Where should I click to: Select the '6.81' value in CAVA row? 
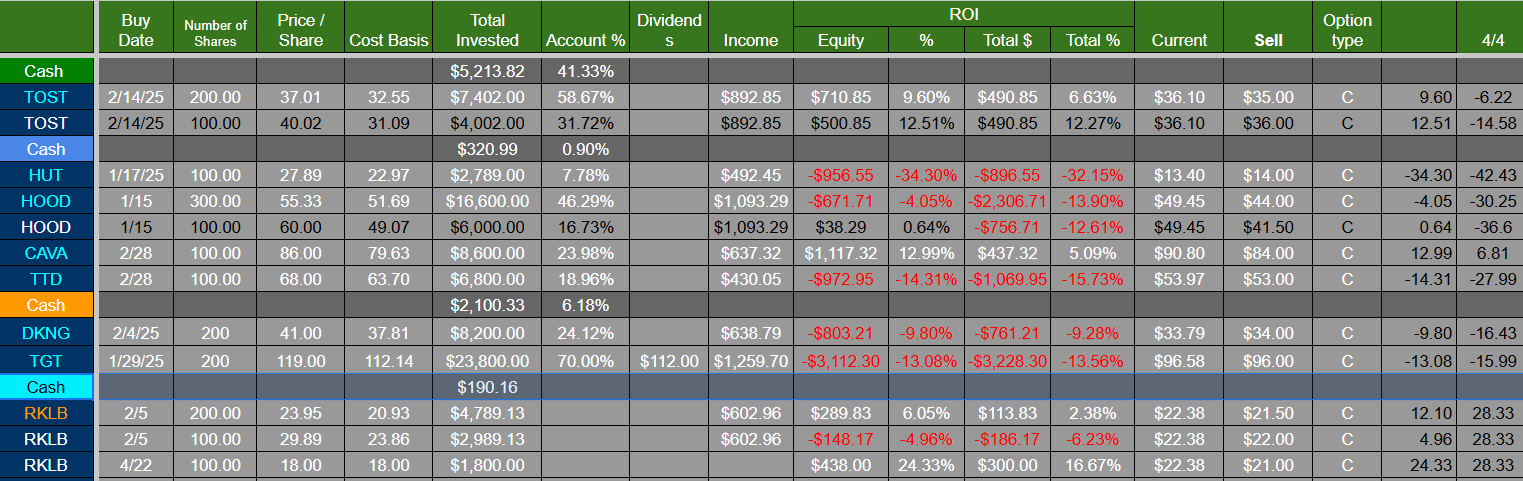pyautogui.click(x=1492, y=253)
